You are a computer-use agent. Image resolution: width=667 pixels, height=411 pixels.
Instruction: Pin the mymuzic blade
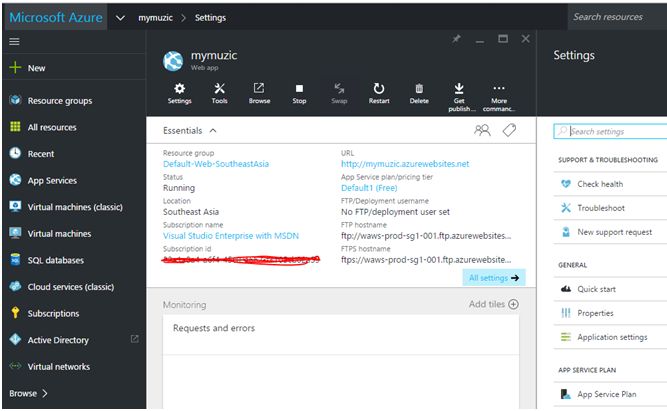coord(456,39)
